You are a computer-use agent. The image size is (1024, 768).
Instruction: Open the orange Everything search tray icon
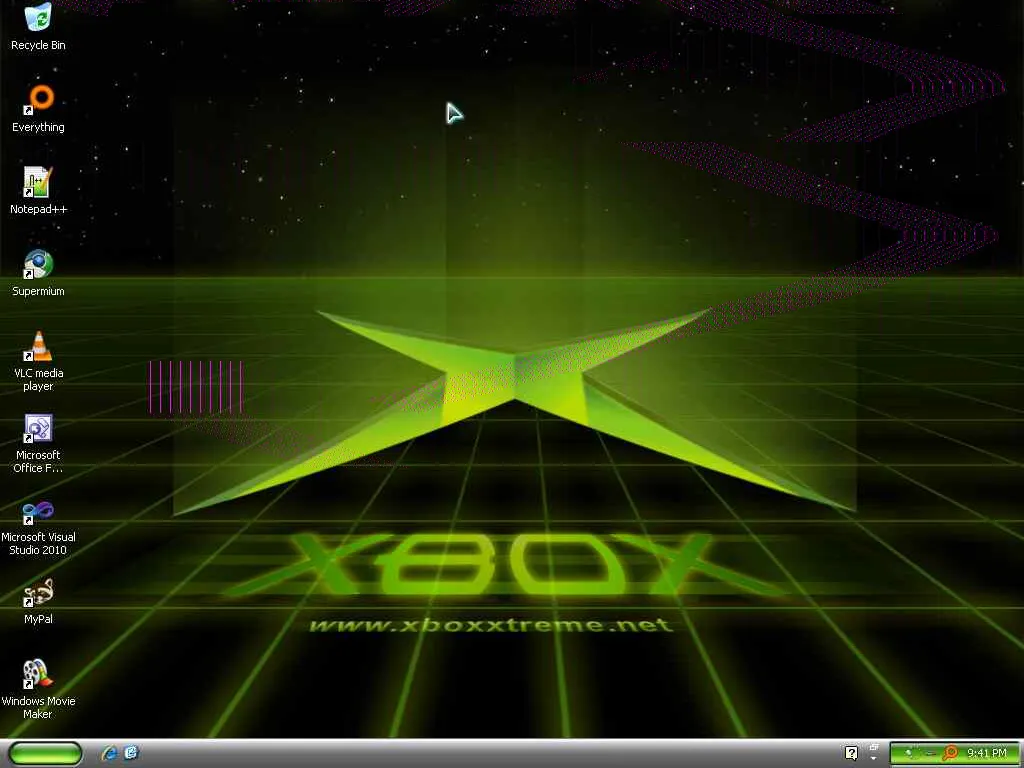point(950,754)
